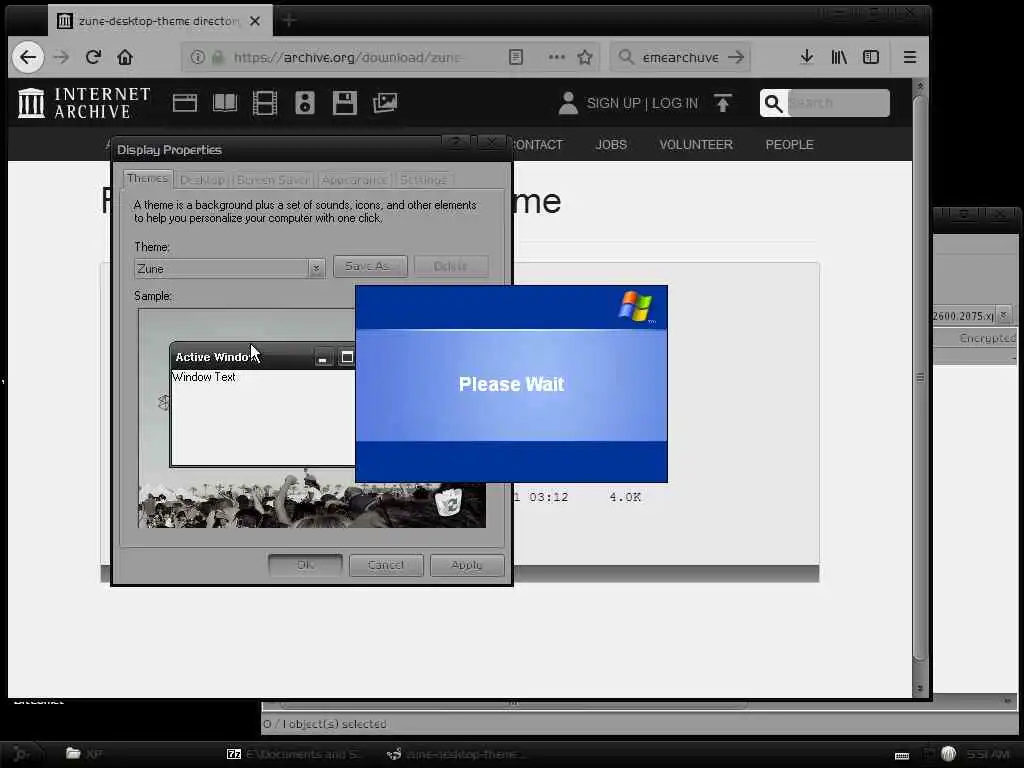Switch to Screen Saver tab

pyautogui.click(x=273, y=180)
